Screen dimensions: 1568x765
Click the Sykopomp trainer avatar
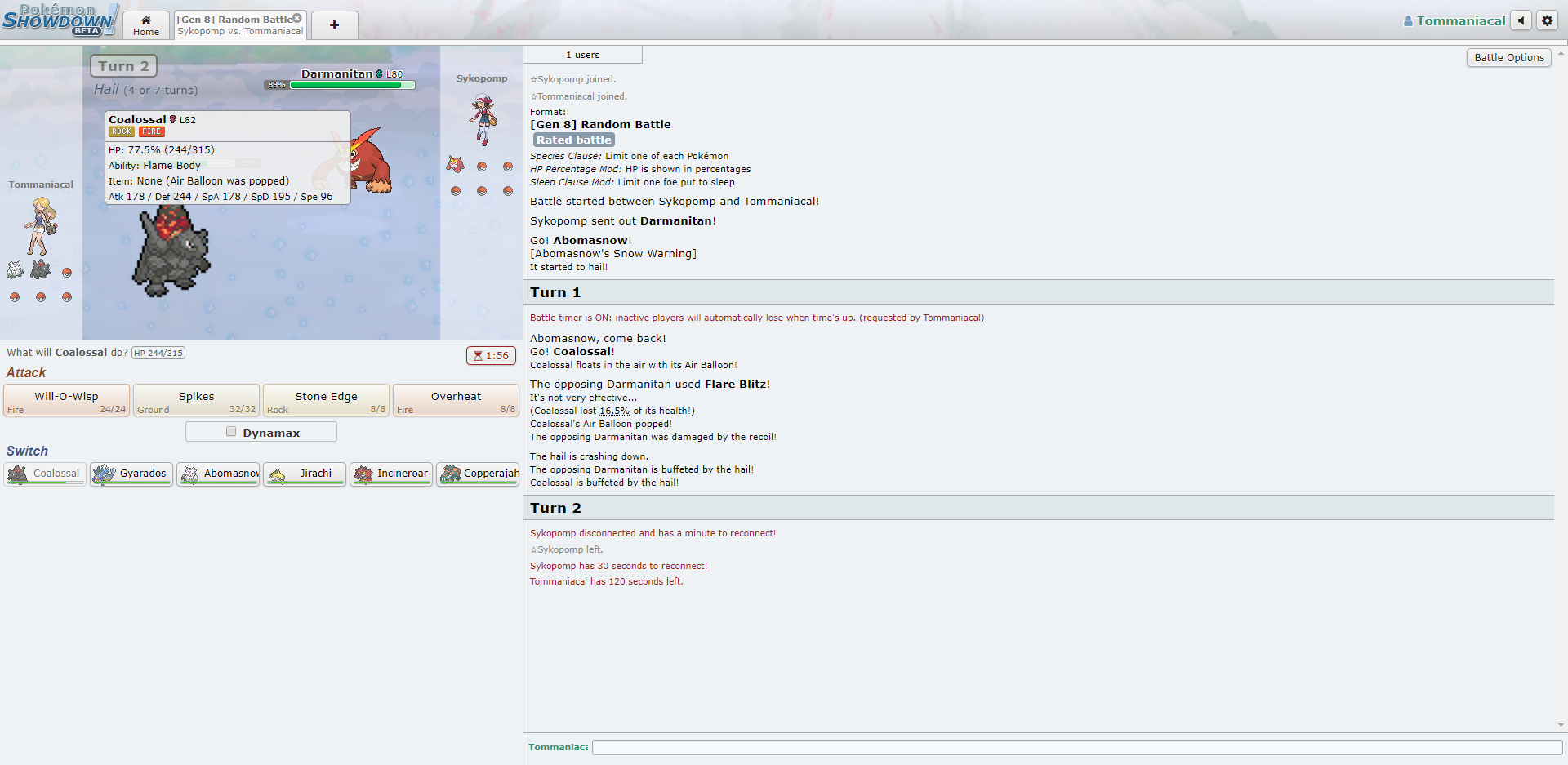[x=483, y=120]
